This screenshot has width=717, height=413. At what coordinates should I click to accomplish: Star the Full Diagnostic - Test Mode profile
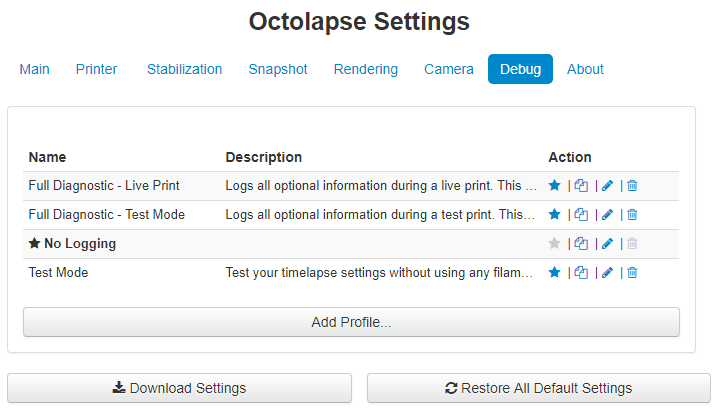click(x=555, y=215)
